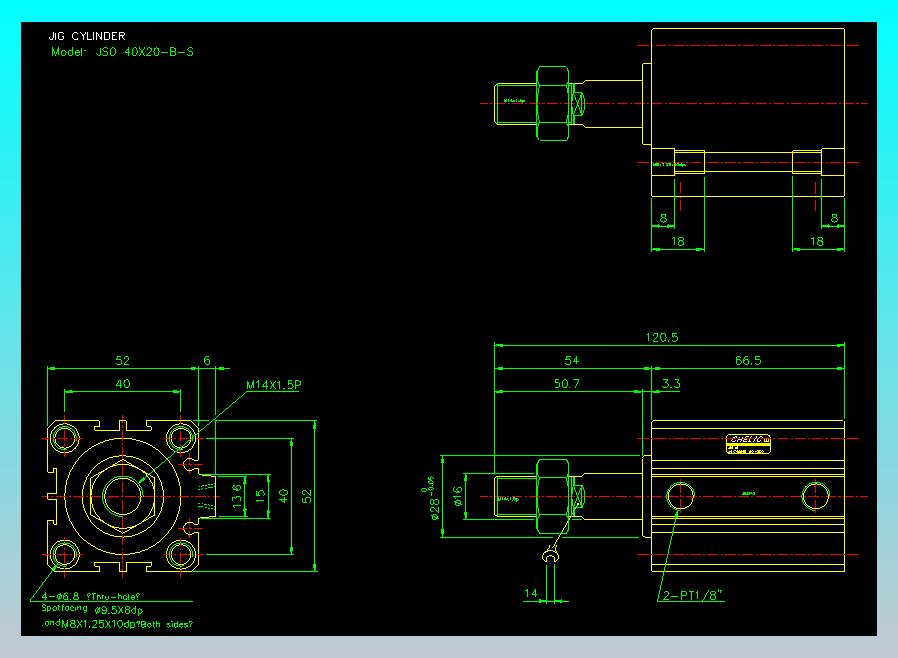The height and width of the screenshot is (658, 898).
Task: Select the vertical 52 height dimension
Action: click(307, 496)
